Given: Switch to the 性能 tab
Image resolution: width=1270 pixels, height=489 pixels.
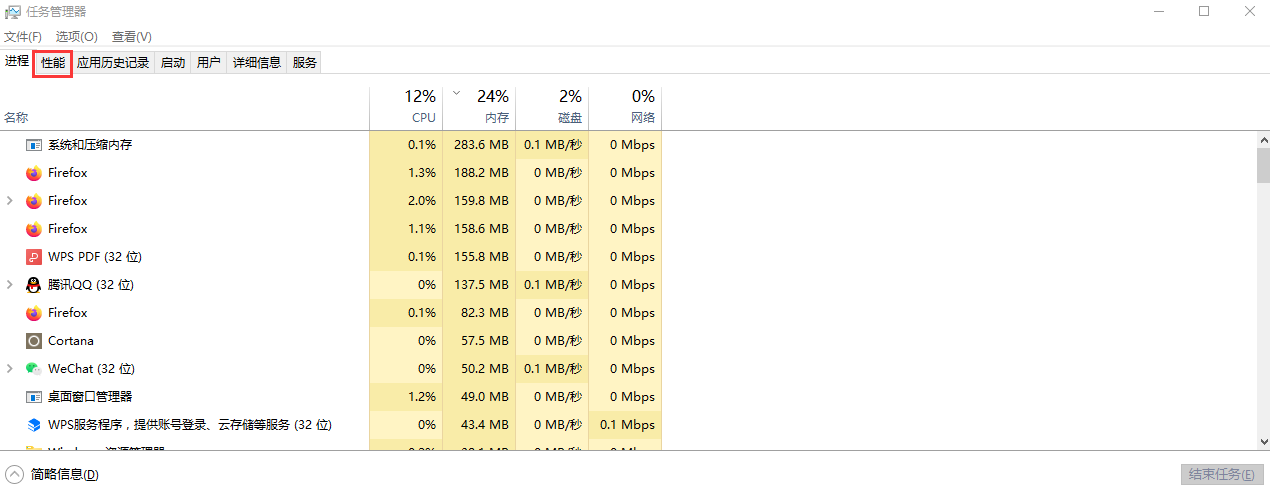Looking at the screenshot, I should (53, 63).
